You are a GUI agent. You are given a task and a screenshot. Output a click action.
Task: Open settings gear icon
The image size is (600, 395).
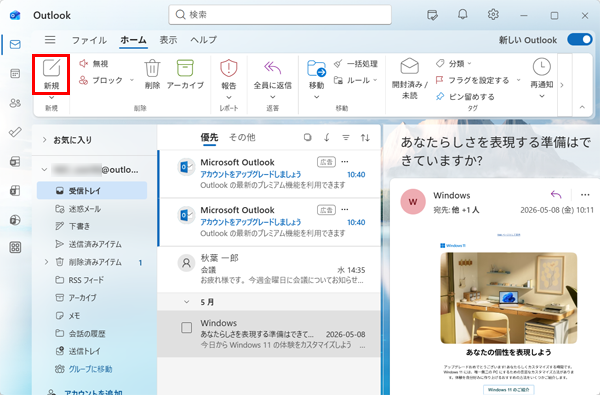493,15
